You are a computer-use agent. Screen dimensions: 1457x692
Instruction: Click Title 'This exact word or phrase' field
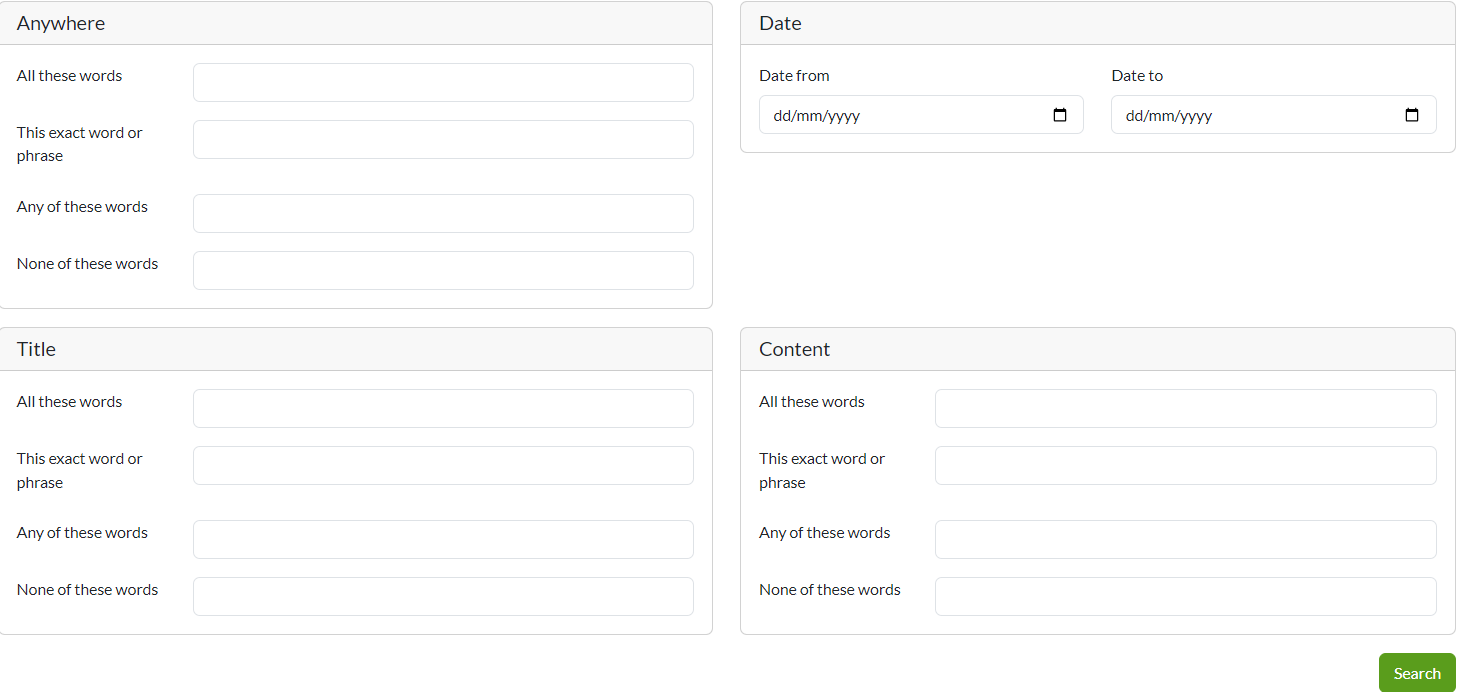443,465
